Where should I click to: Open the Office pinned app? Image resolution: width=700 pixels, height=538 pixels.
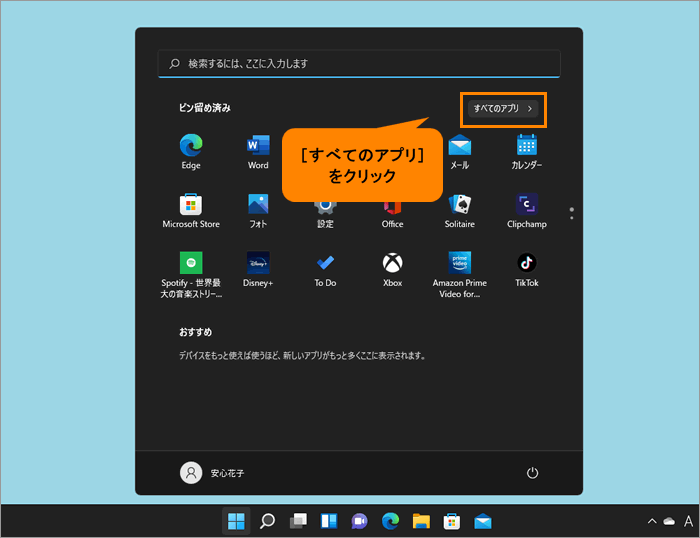tap(392, 215)
